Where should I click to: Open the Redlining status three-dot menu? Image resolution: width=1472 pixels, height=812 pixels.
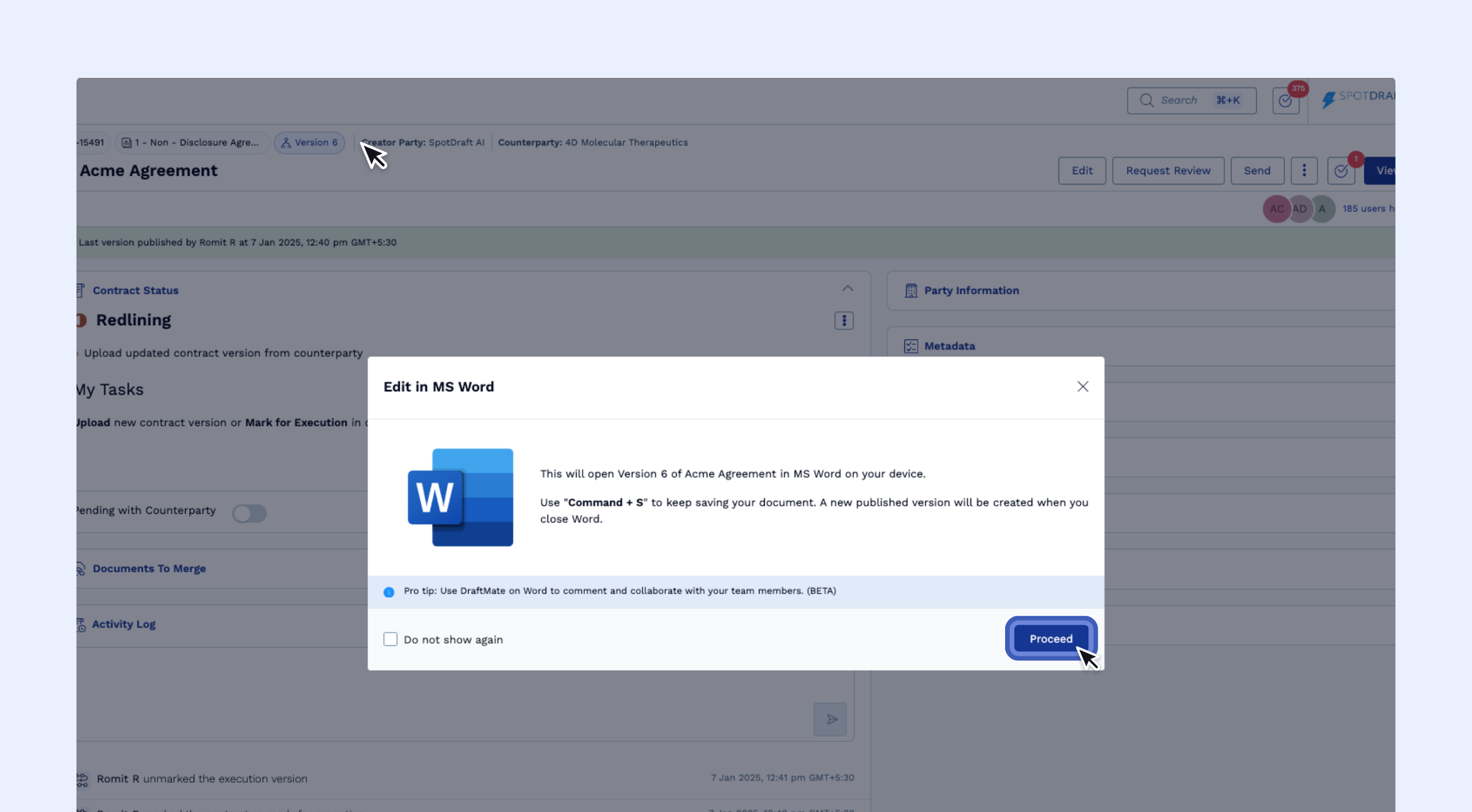pos(844,321)
